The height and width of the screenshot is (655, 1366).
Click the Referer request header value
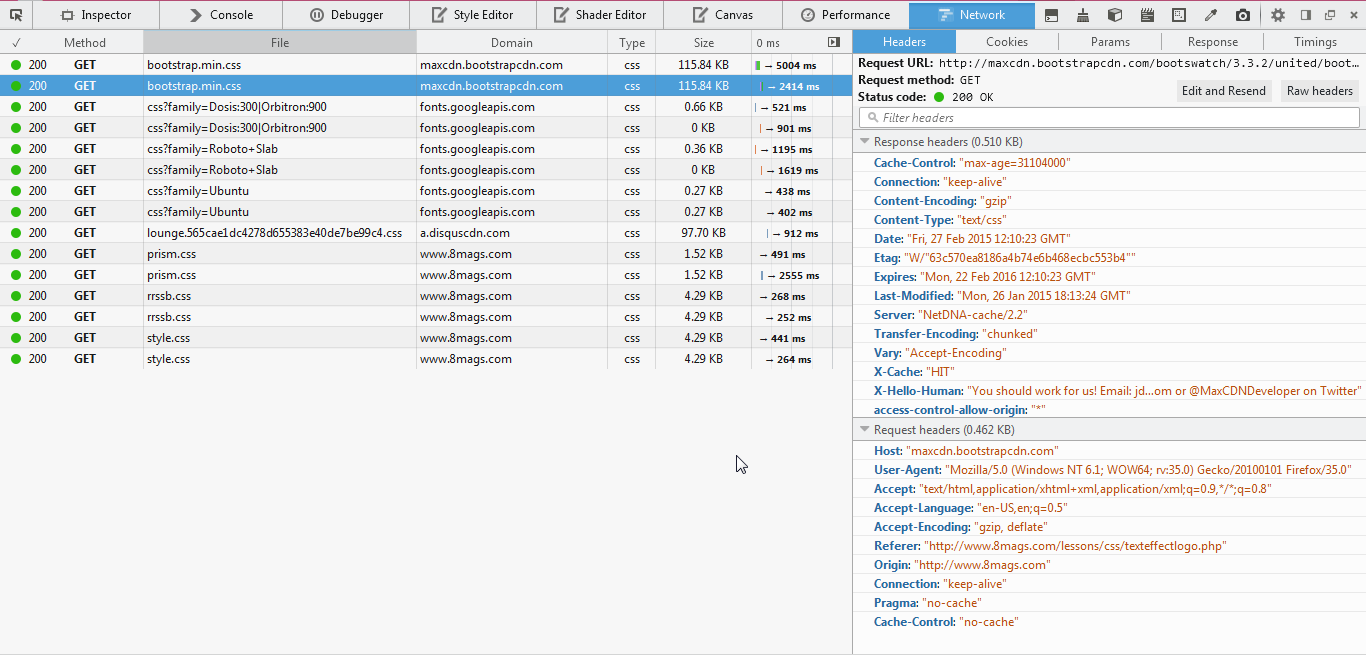[x=1075, y=546]
